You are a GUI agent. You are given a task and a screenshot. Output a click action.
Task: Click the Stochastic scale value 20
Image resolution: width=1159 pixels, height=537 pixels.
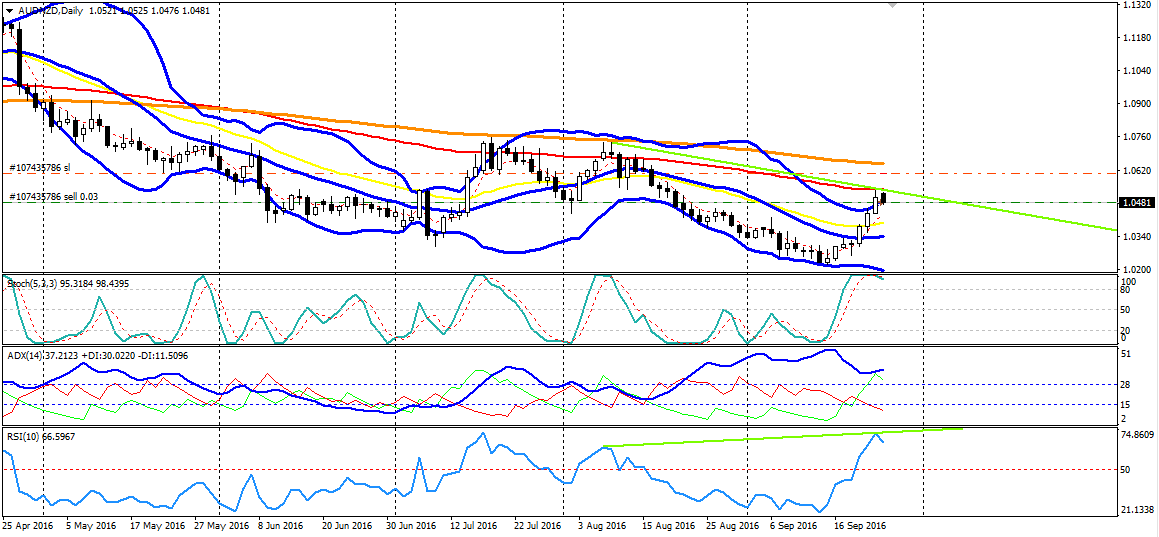pos(1126,330)
